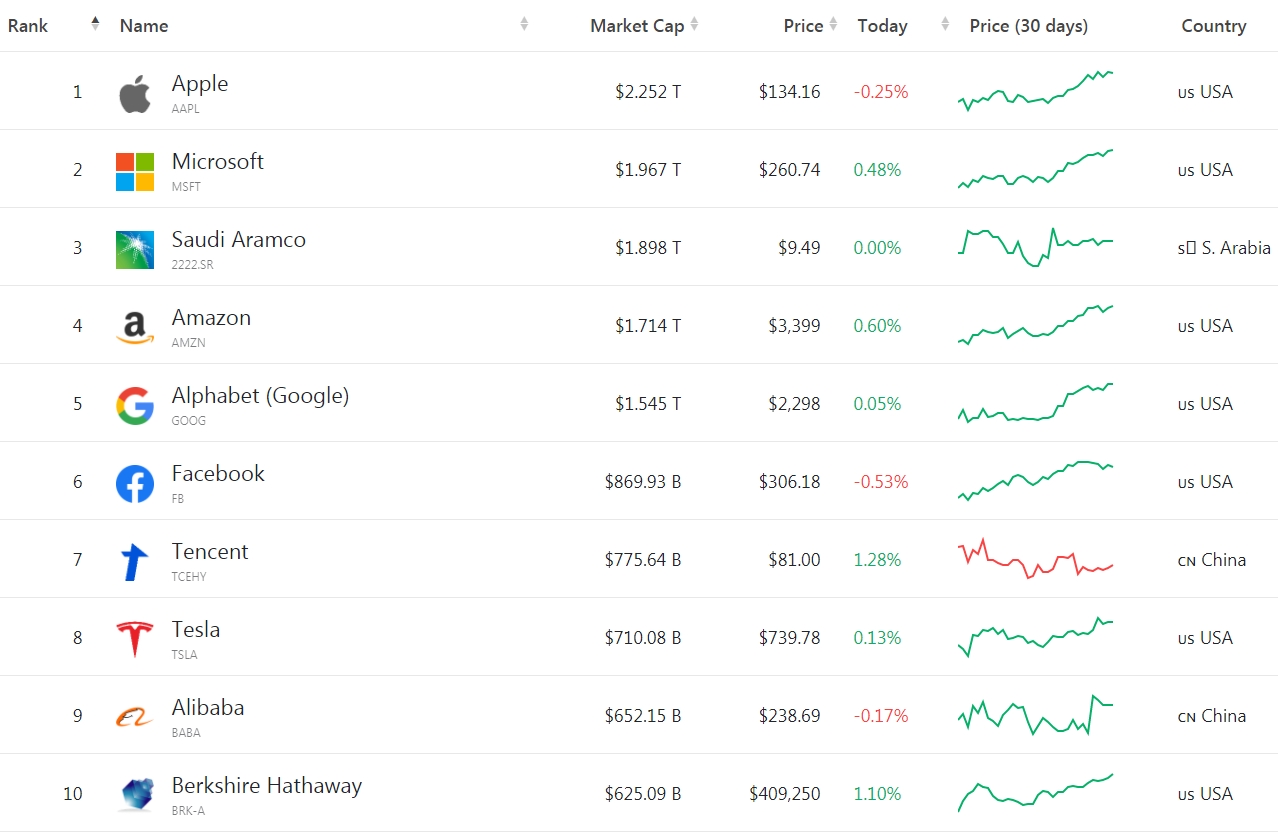
Task: Click China country for Alibaba
Action: pos(1212,716)
